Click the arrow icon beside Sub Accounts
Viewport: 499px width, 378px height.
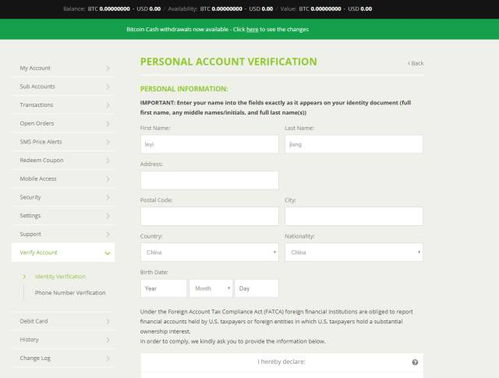(x=108, y=87)
